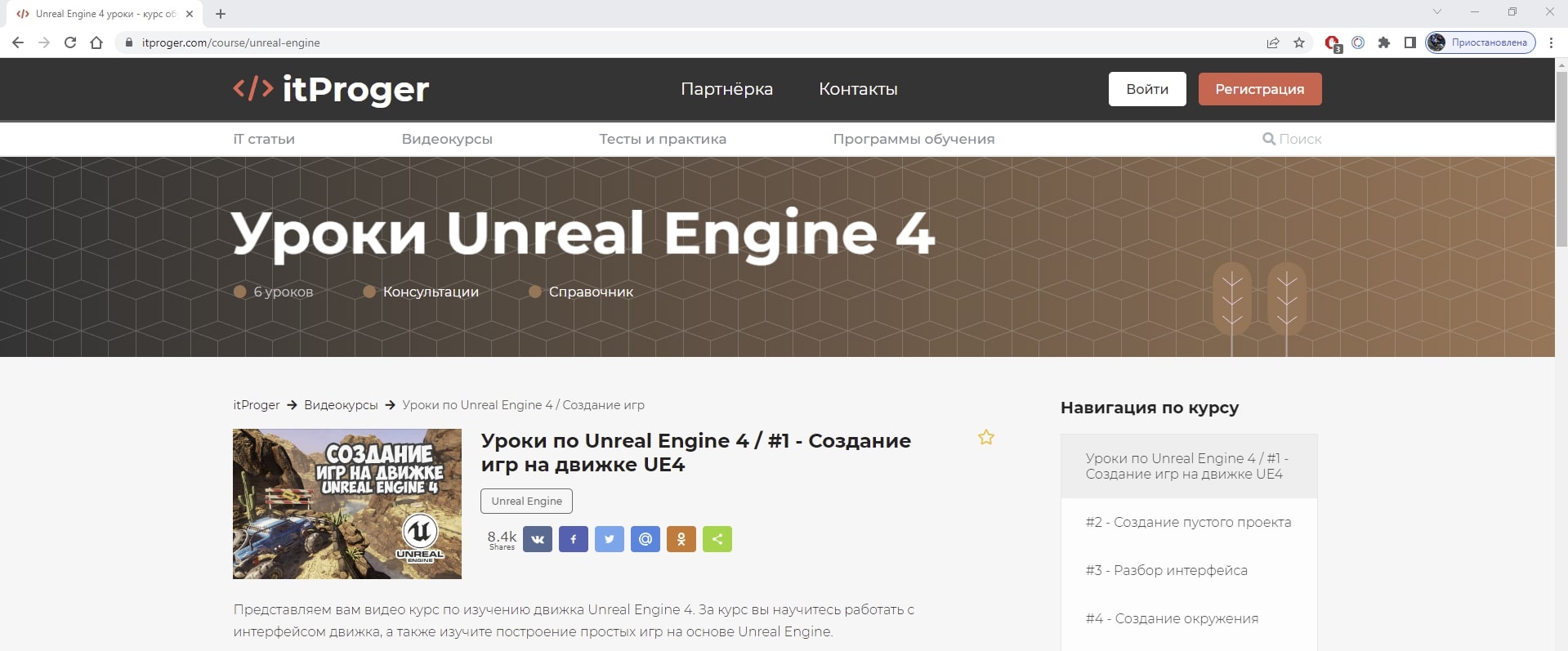Click the Войти button

pyautogui.click(x=1147, y=89)
